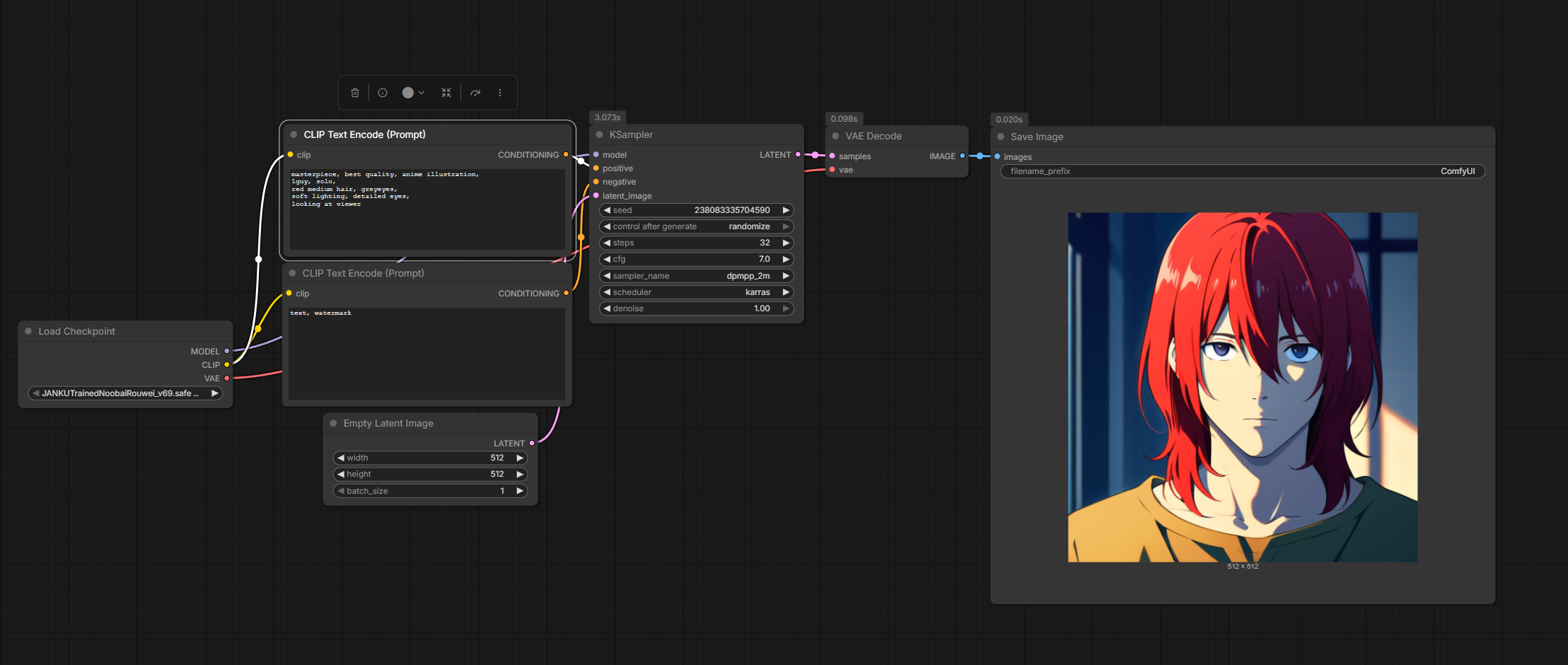The height and width of the screenshot is (665, 1568).
Task: Toggle collapse dot on Save Image node
Action: [1001, 137]
